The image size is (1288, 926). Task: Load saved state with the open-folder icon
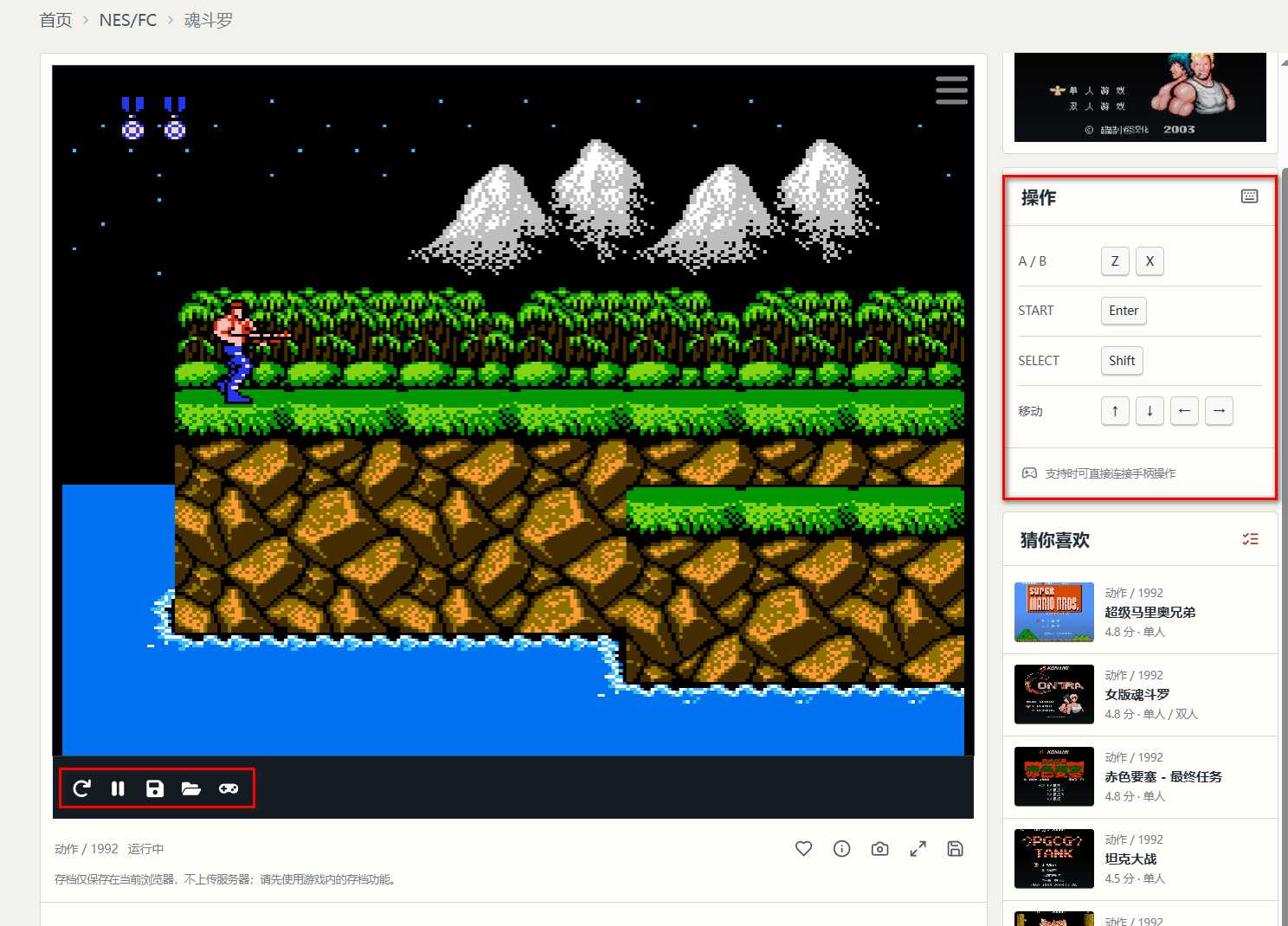click(x=191, y=788)
